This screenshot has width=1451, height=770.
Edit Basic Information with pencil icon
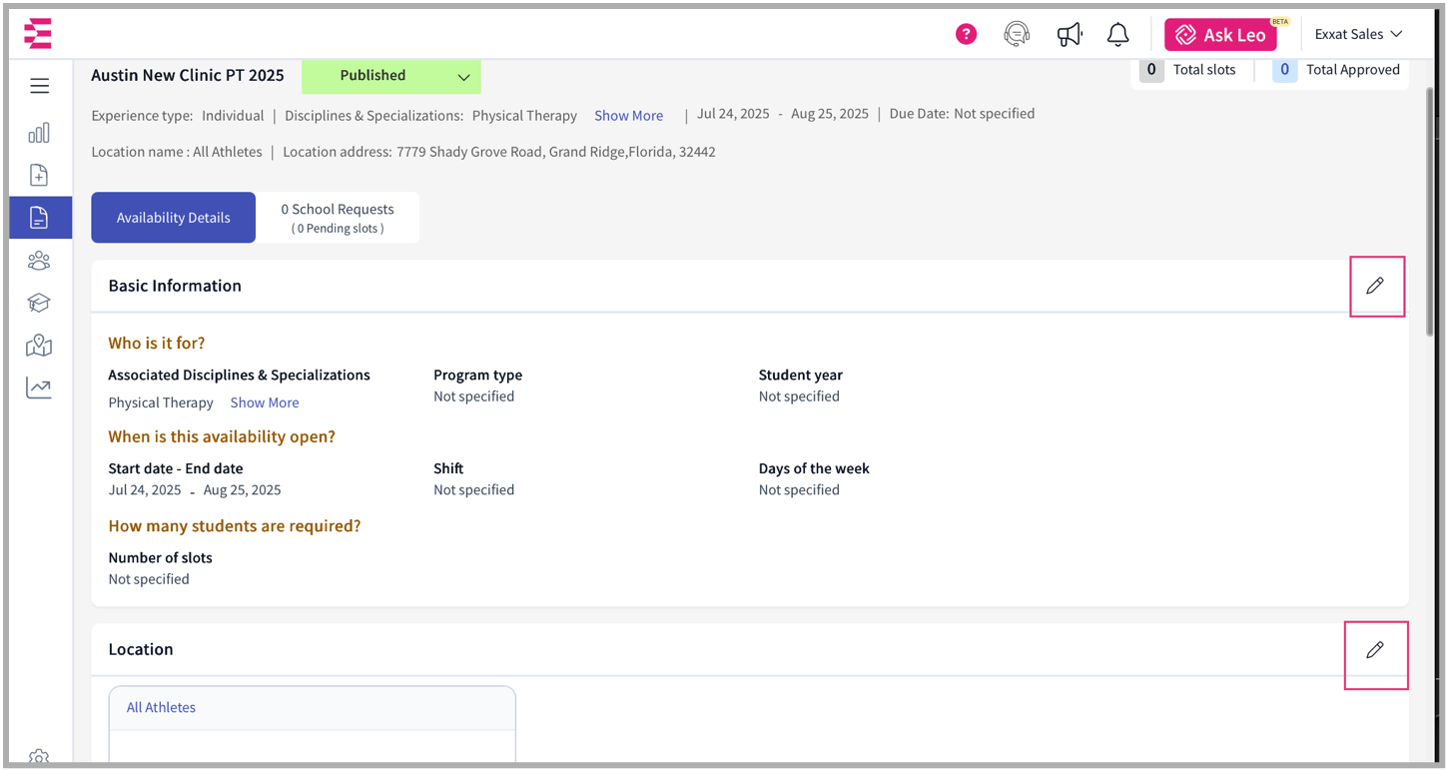(1375, 286)
